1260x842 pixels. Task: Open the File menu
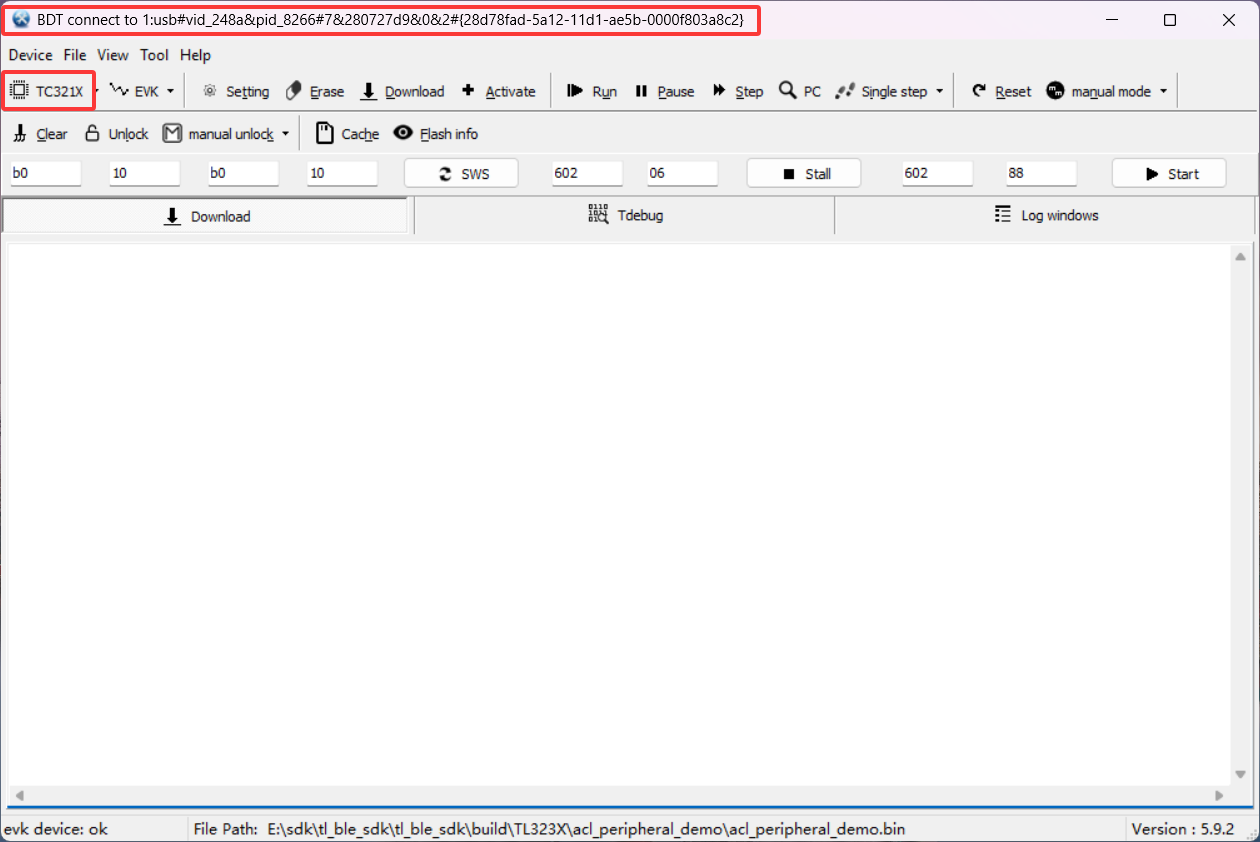(x=75, y=55)
